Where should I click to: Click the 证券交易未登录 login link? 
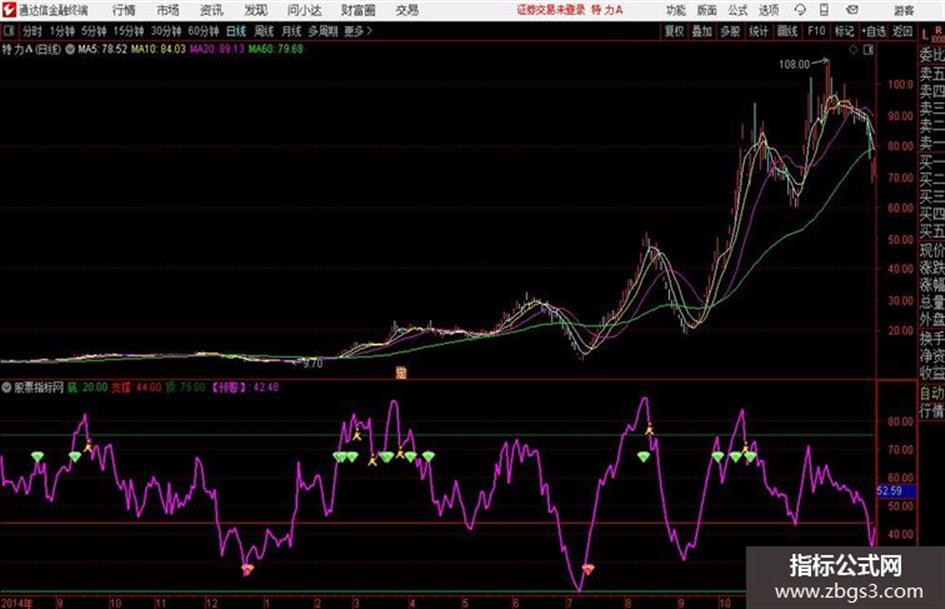[x=551, y=10]
